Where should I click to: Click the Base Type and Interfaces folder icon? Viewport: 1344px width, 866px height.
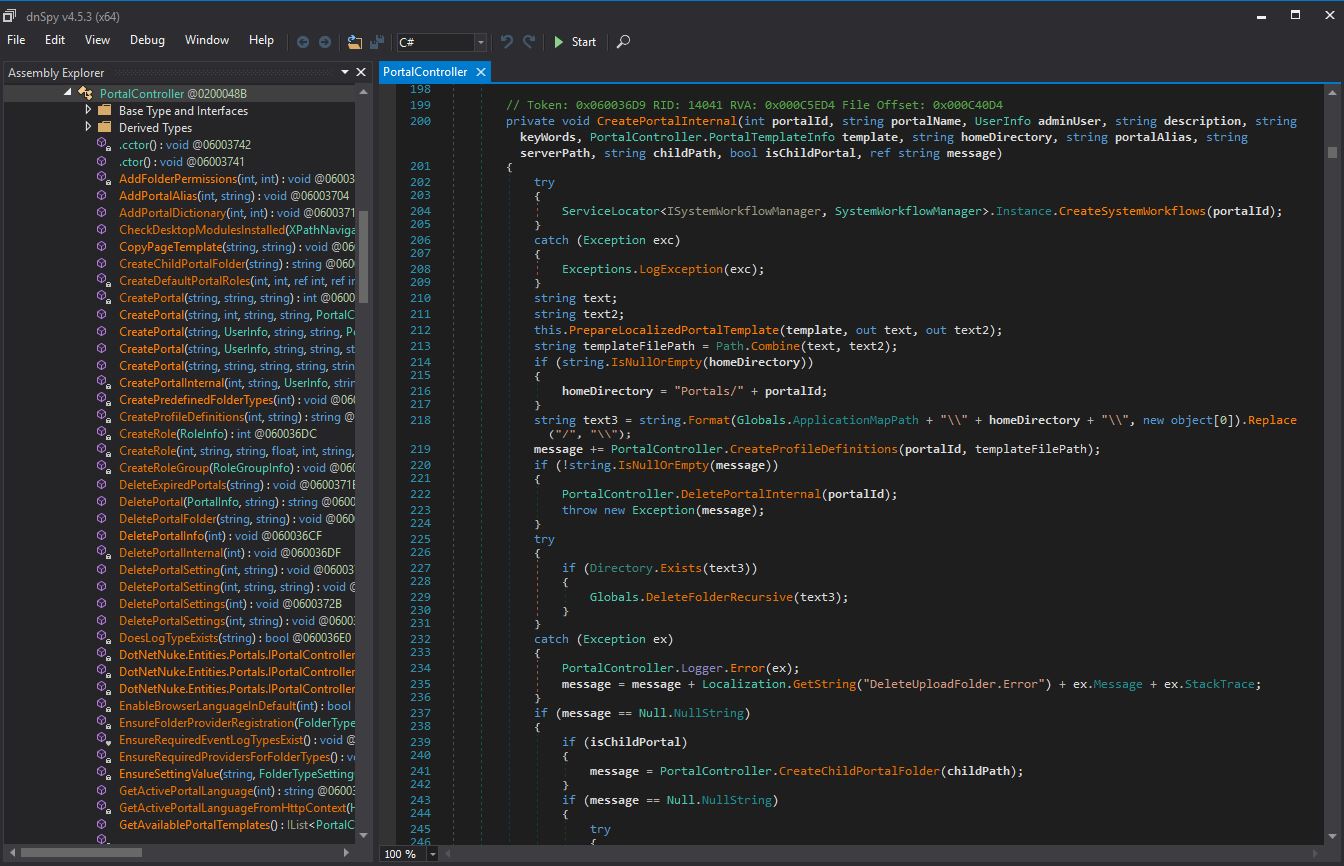pos(104,110)
